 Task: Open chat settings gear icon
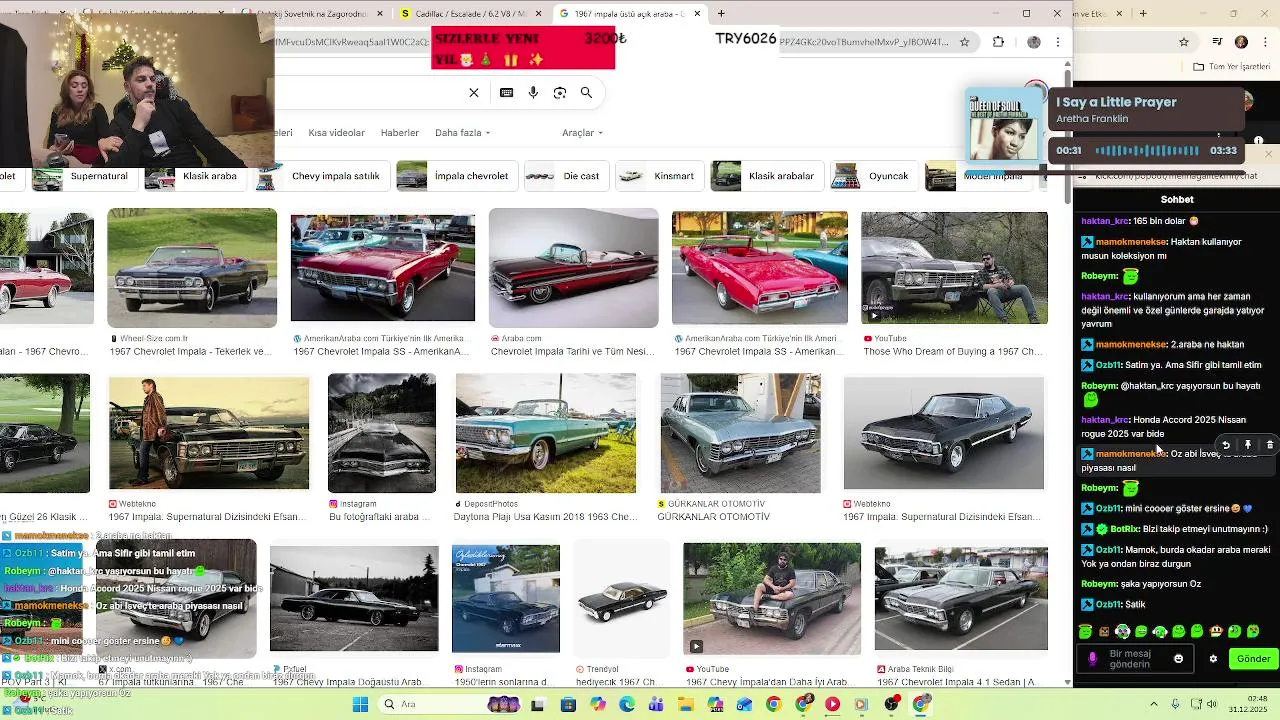(1213, 659)
